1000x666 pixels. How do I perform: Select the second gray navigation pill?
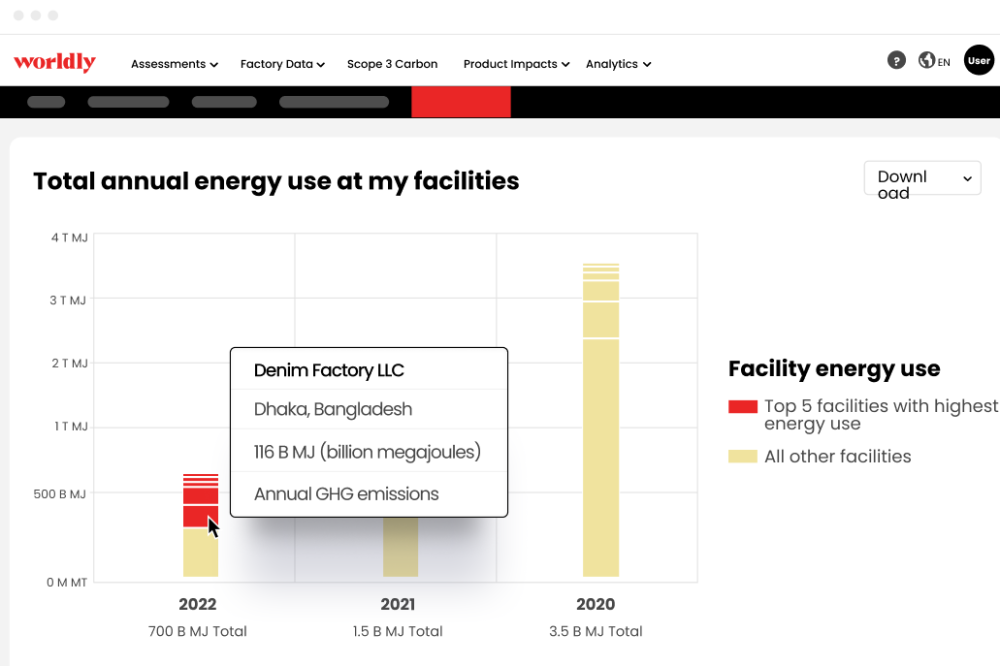click(128, 102)
